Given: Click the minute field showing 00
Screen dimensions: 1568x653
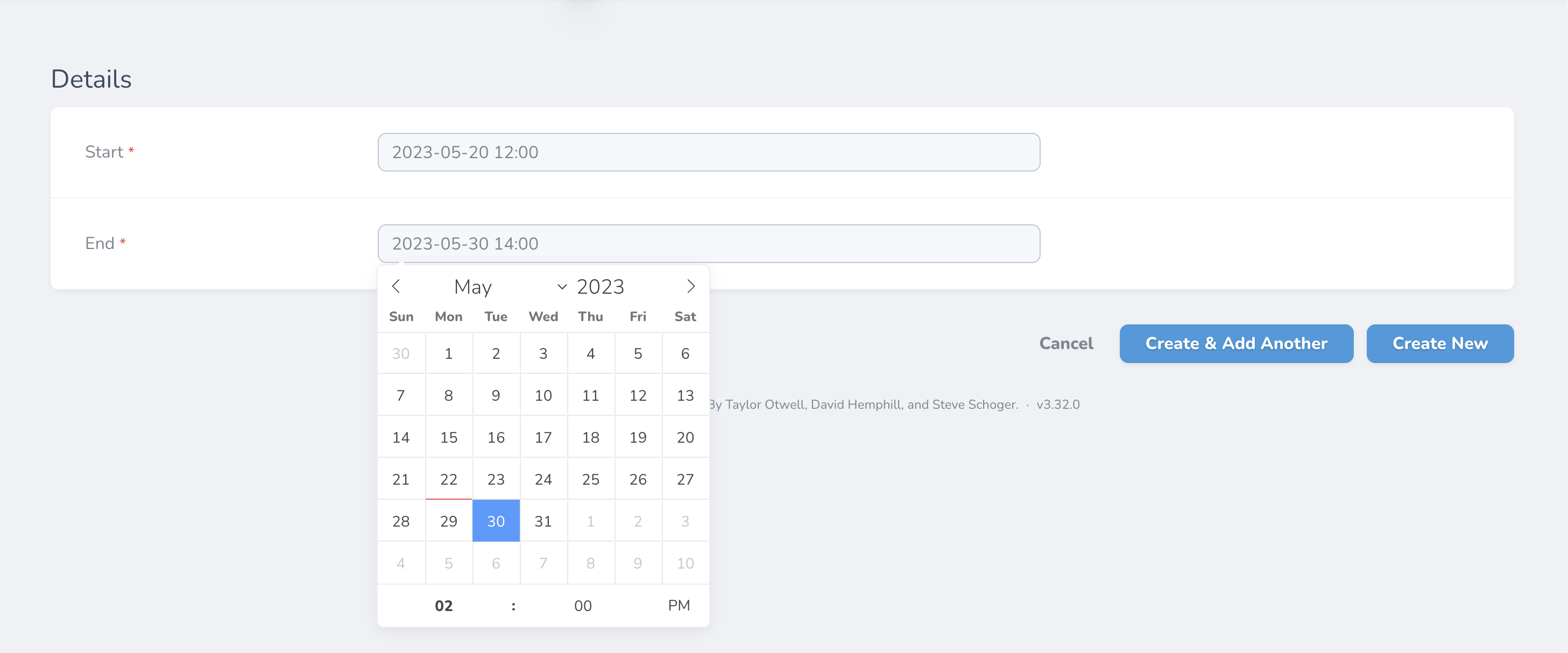Looking at the screenshot, I should (583, 606).
